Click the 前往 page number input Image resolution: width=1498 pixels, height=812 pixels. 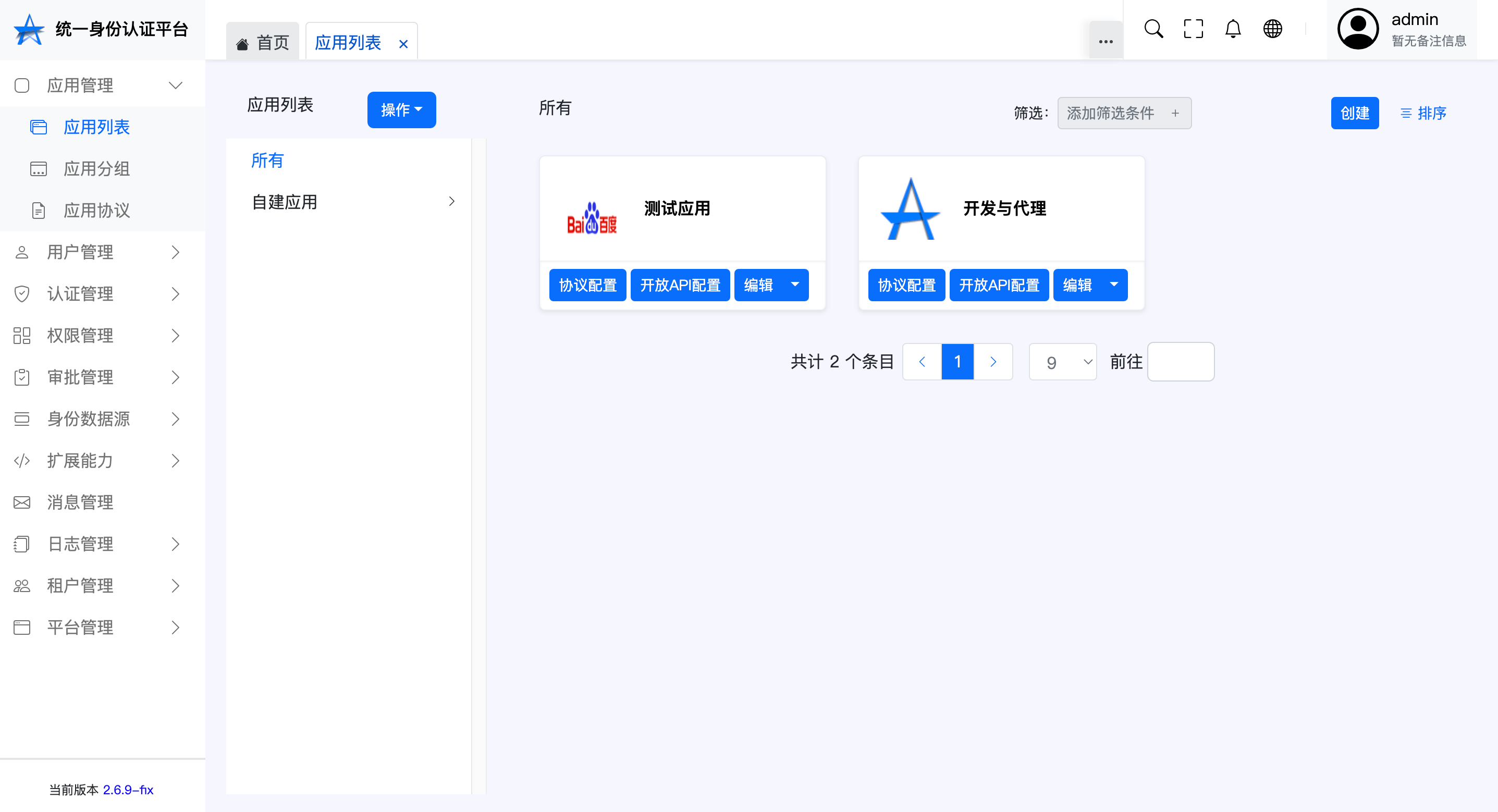point(1180,362)
